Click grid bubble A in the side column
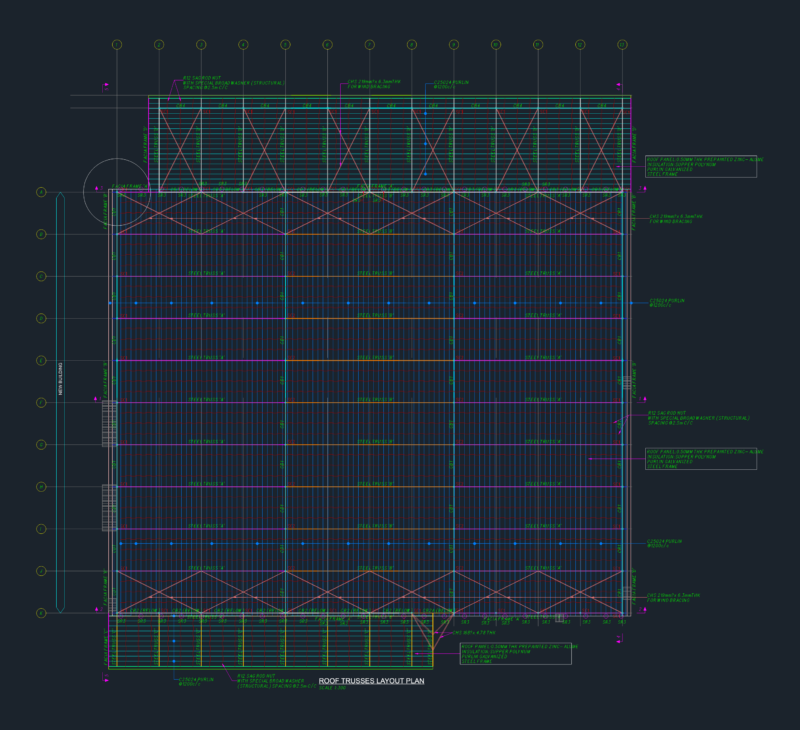The image size is (800, 730). 41,192
